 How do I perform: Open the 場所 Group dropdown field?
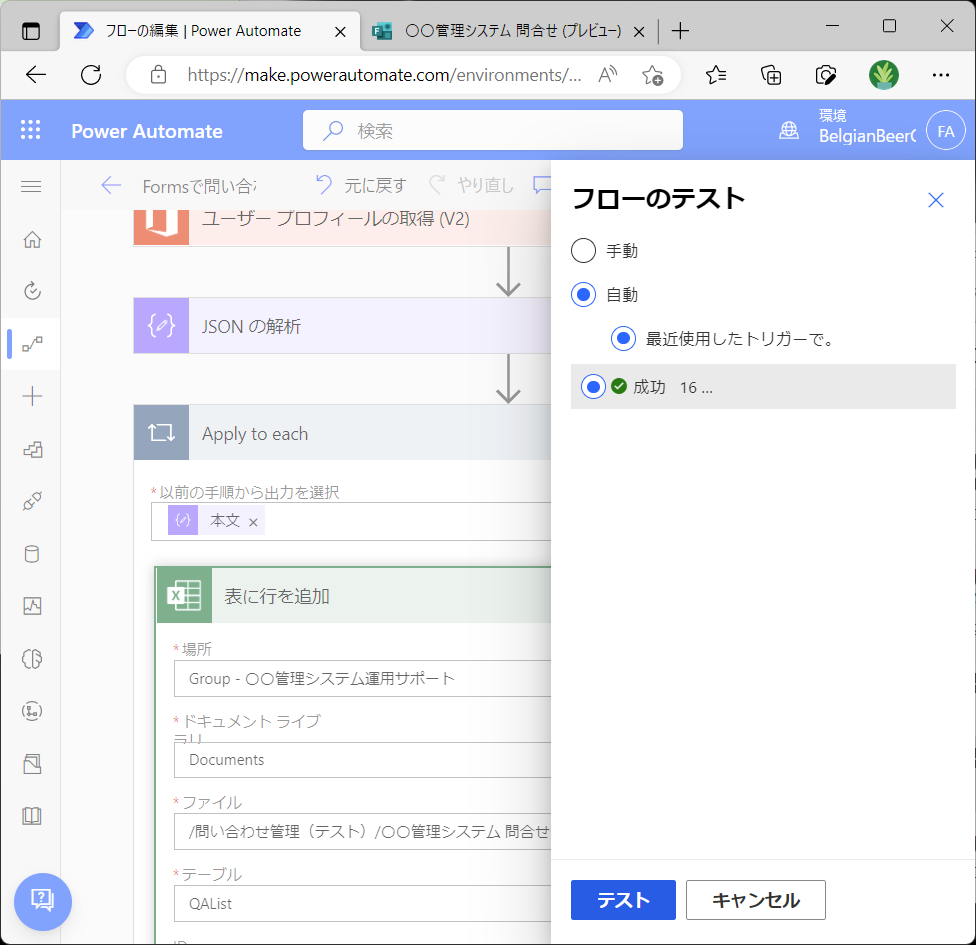click(362, 679)
